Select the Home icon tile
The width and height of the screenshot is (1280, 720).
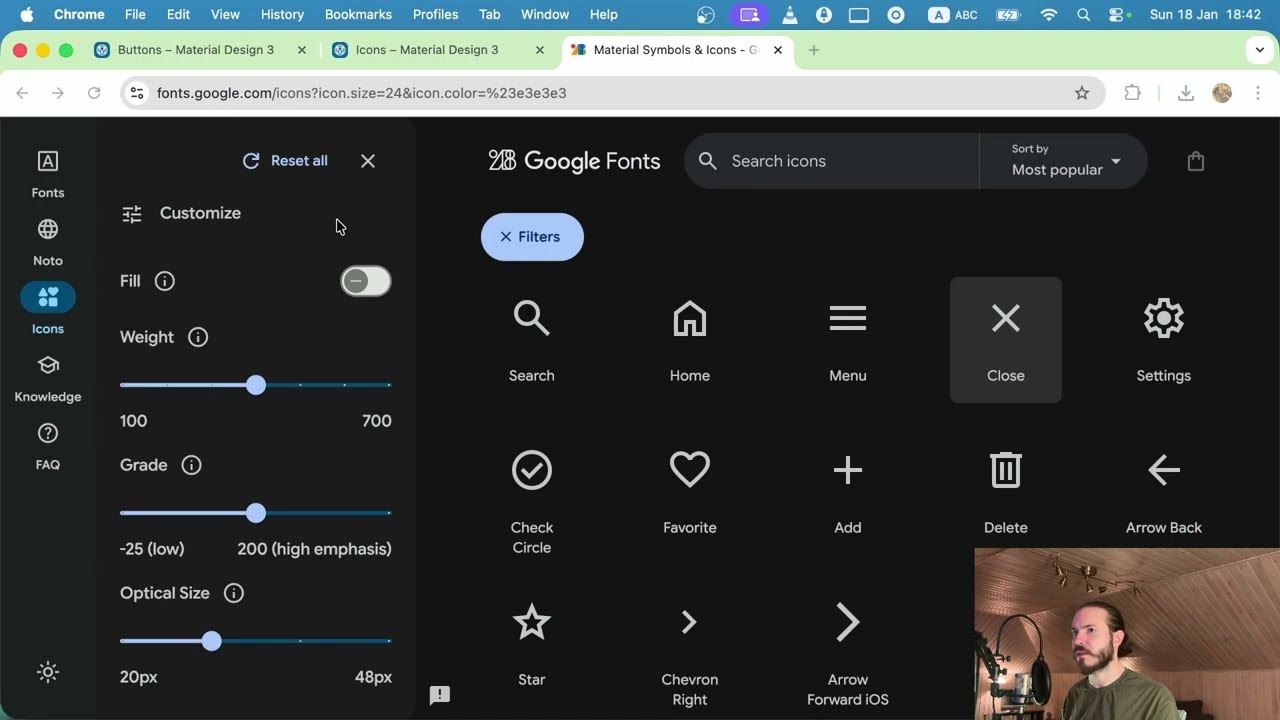tap(689, 340)
